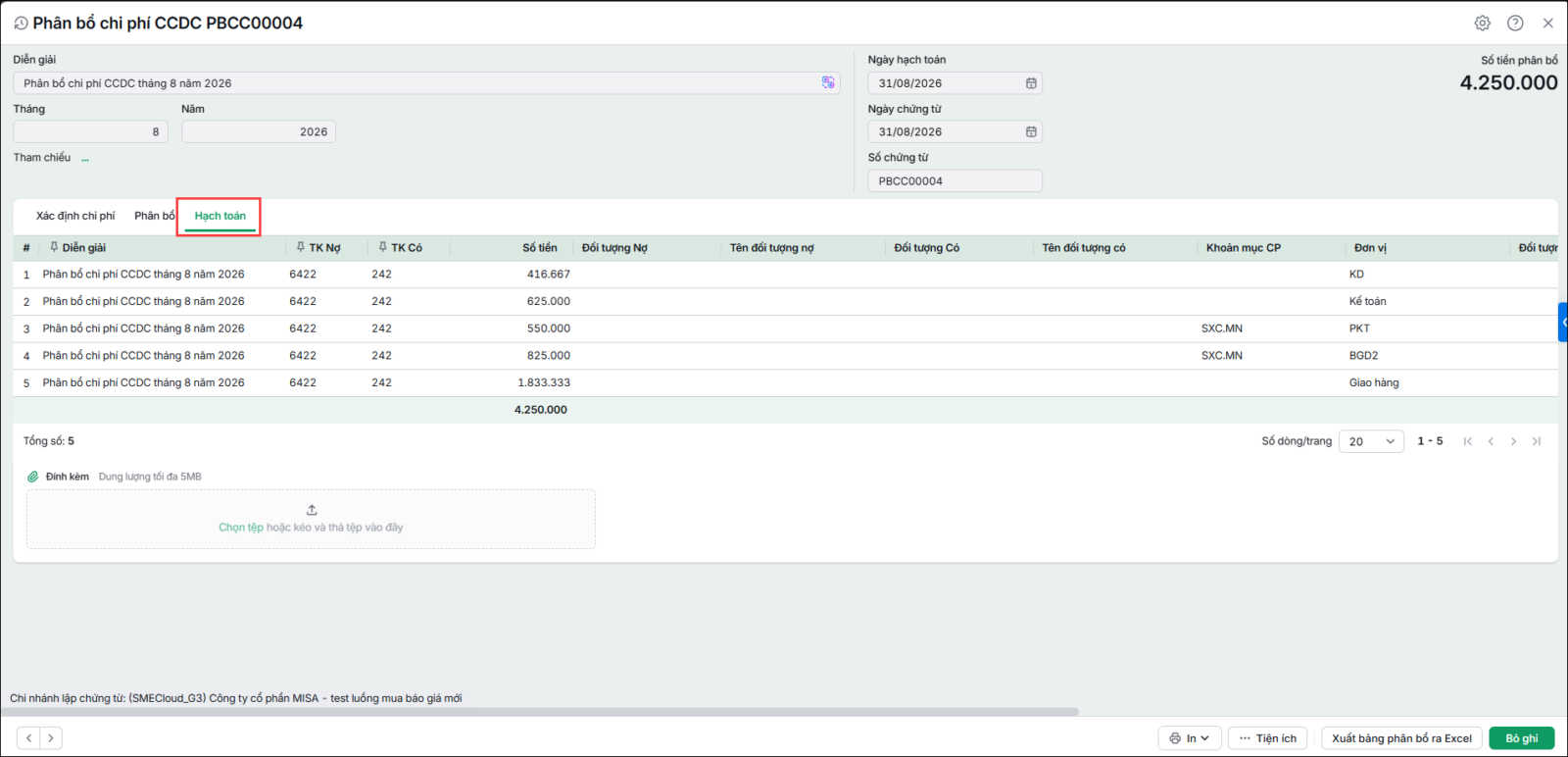
Task: Click the Diễn giải text field
Action: 426,83
